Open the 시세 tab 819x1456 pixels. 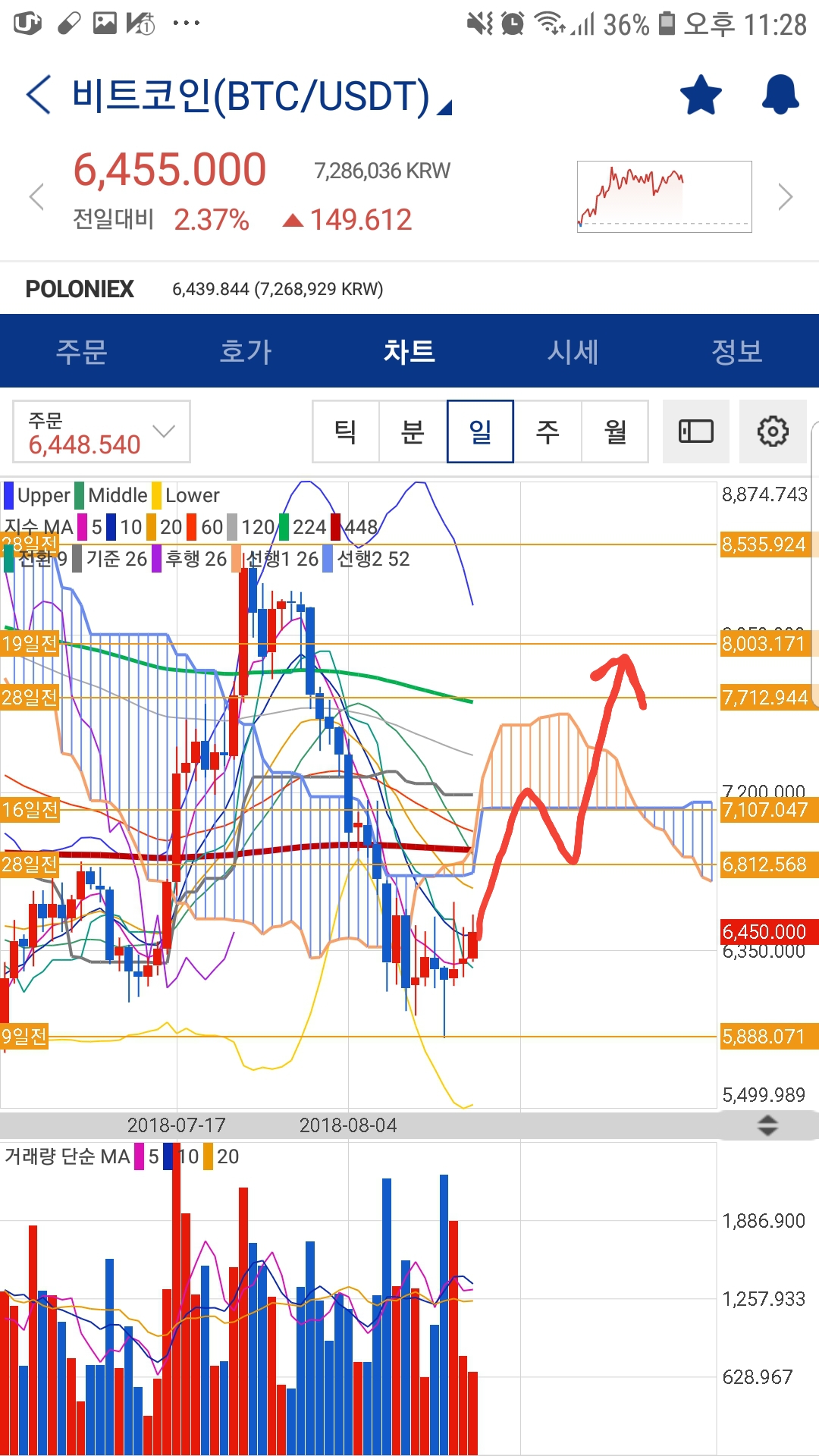[x=573, y=351]
